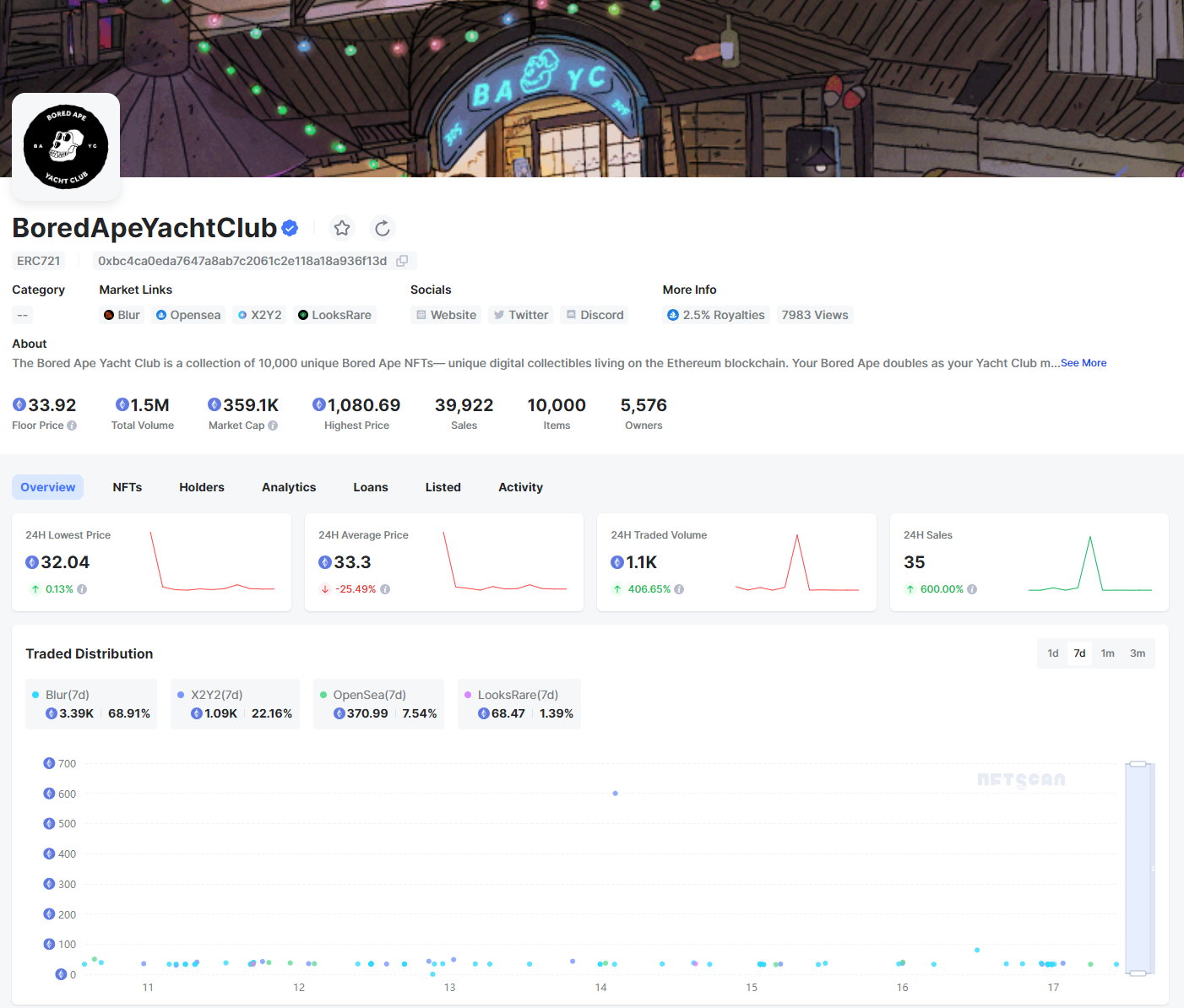Select the 3m time range
The image size is (1184, 1008).
(1138, 653)
